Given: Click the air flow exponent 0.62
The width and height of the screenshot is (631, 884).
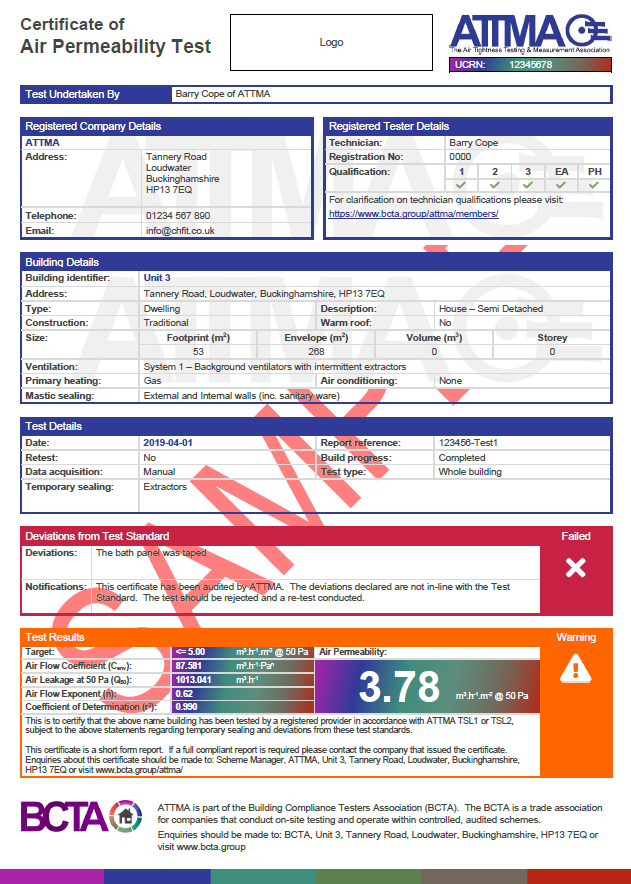Looking at the screenshot, I should (184, 693).
